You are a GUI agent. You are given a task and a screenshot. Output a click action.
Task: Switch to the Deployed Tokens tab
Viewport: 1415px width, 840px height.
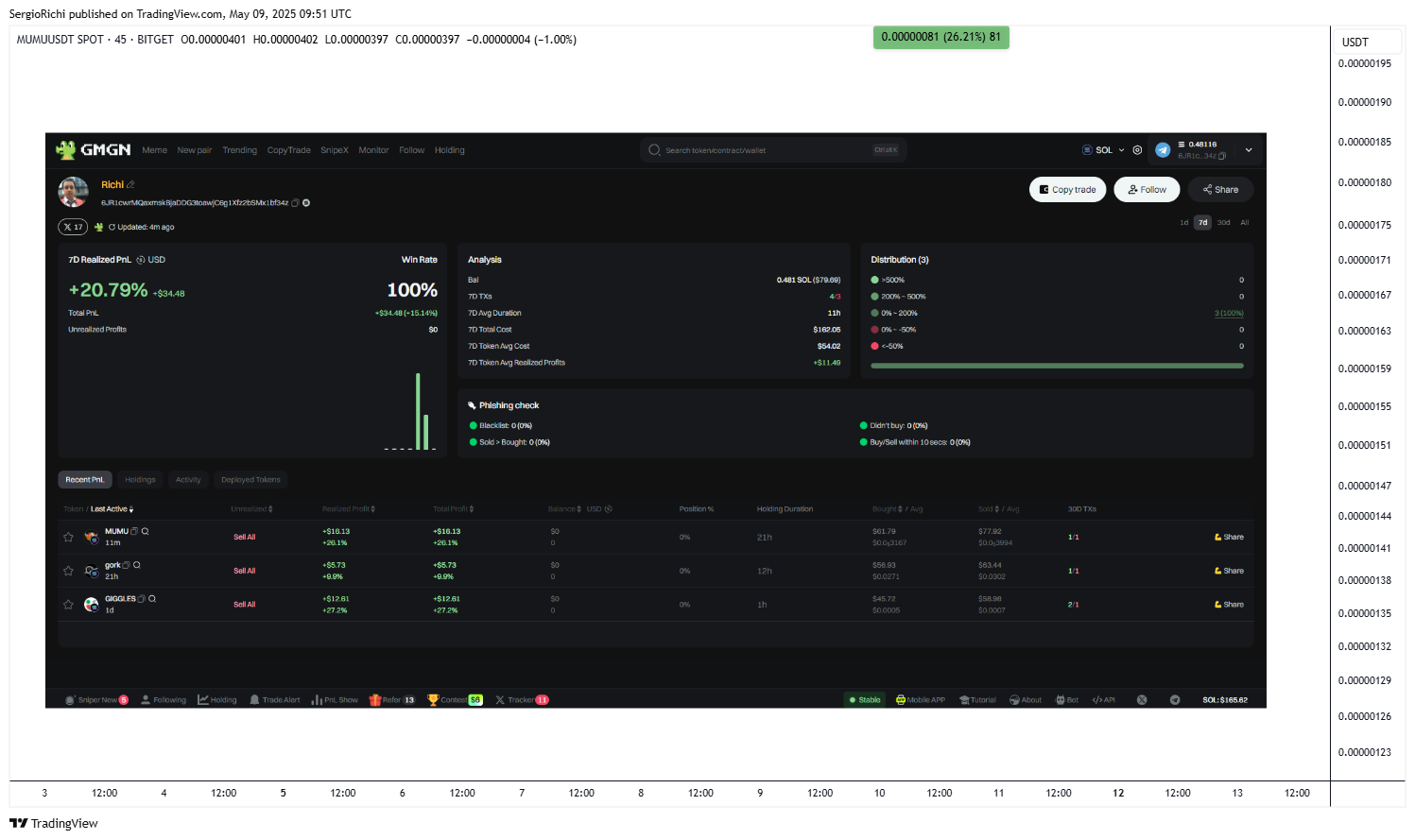point(250,480)
